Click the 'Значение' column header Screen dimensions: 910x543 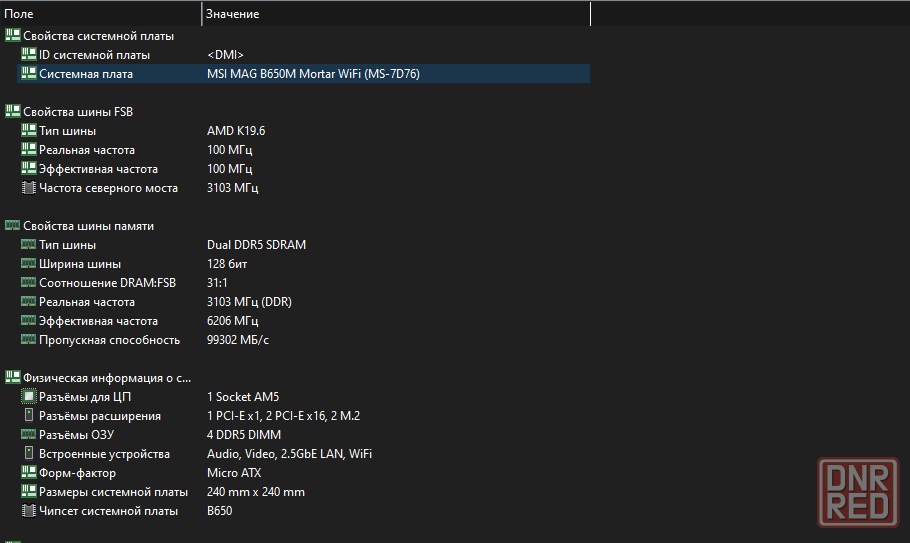395,14
